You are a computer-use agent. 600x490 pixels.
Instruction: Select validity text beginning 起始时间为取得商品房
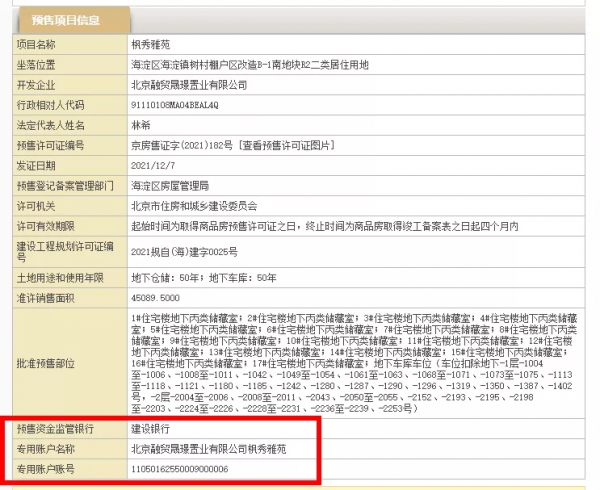click(325, 226)
